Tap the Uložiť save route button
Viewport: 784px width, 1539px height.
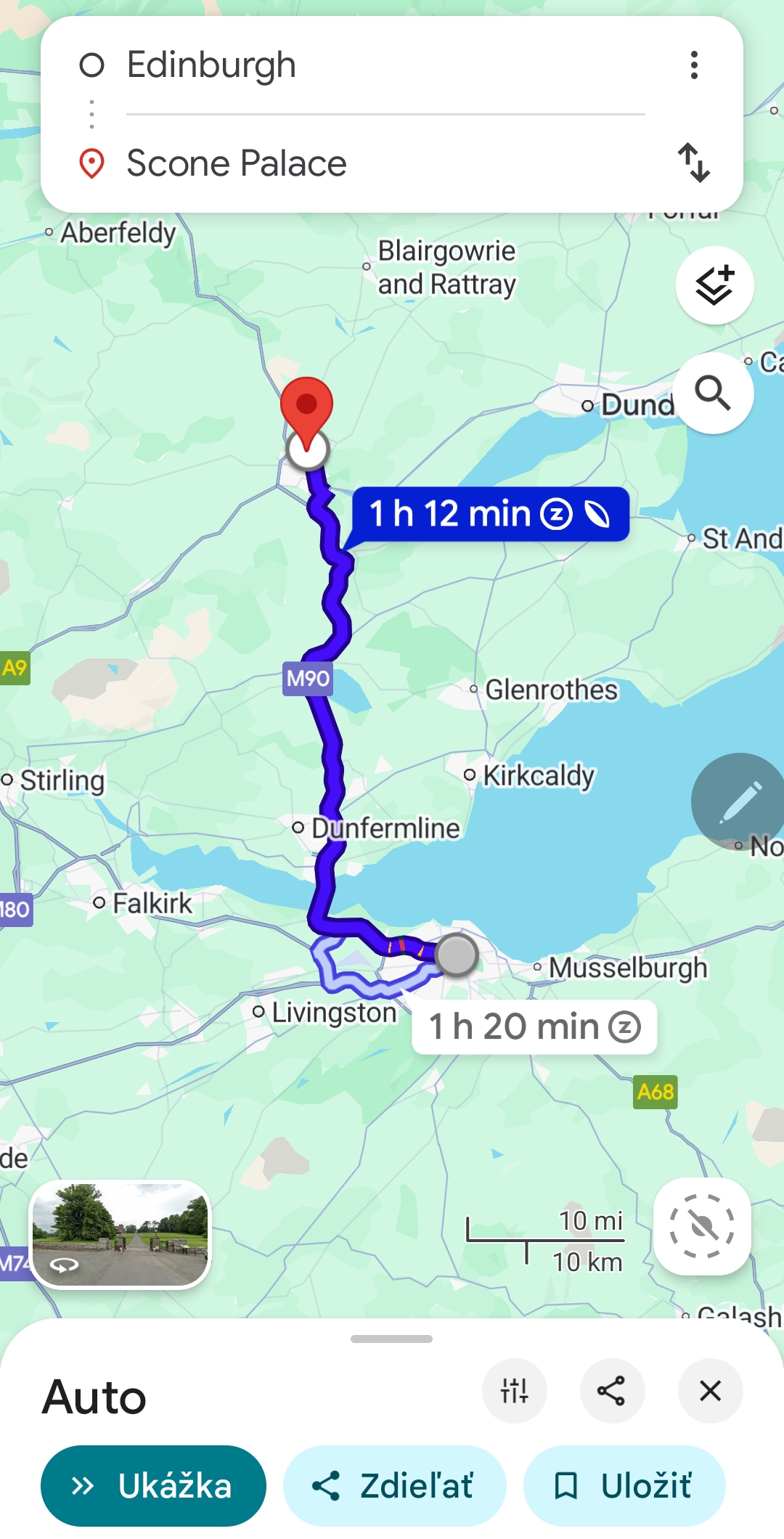[x=624, y=1486]
